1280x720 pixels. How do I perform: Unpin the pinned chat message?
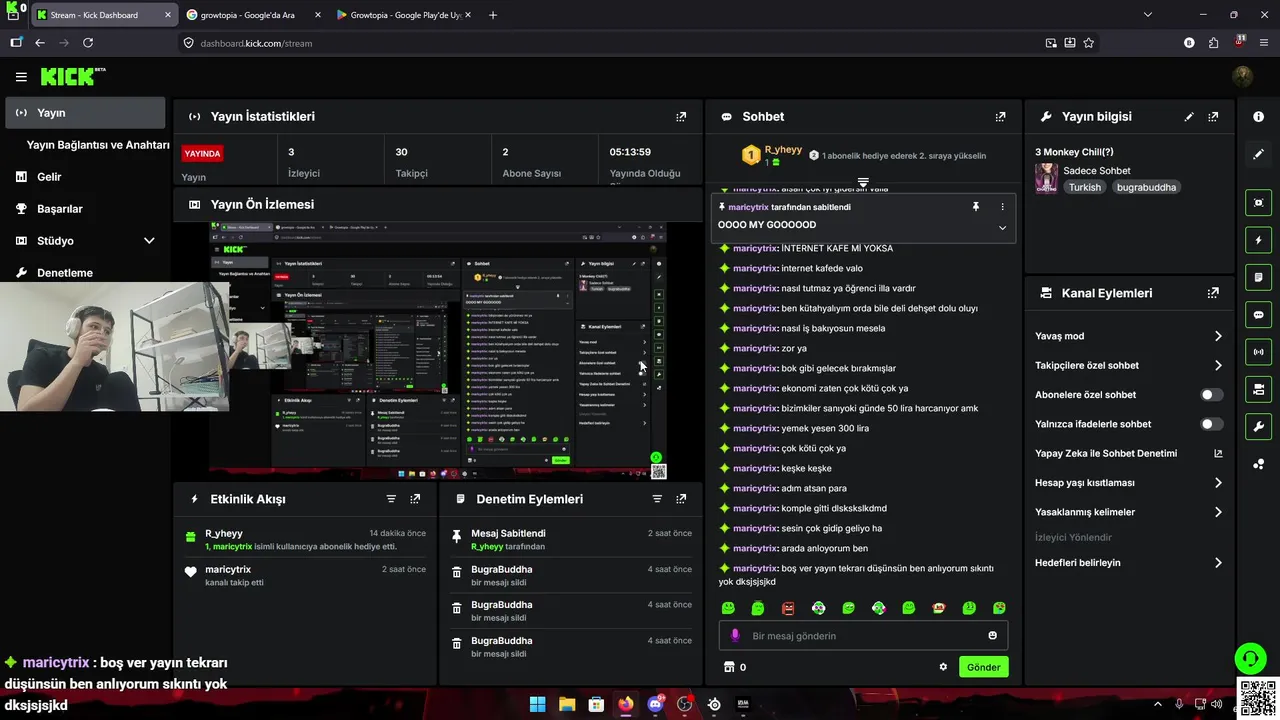click(976, 207)
